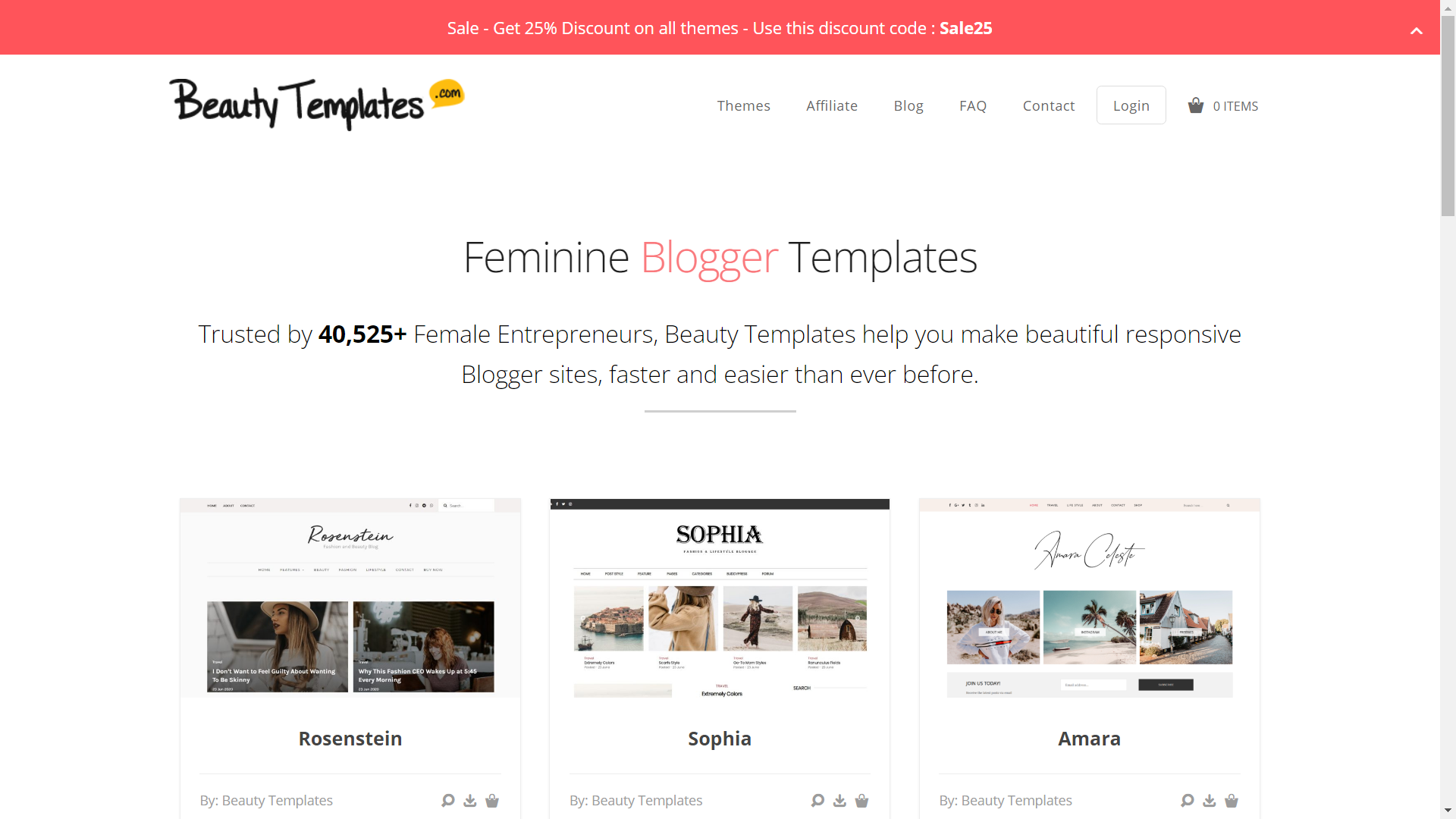Click the search icon on Amara template

[x=1186, y=800]
